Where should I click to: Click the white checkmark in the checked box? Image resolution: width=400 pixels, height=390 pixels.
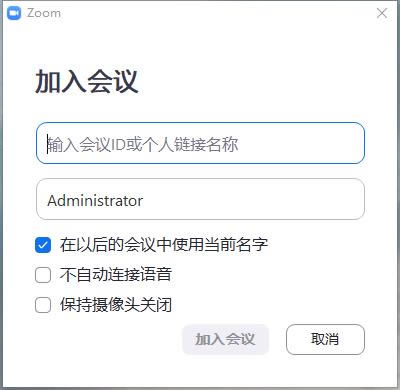click(x=43, y=245)
